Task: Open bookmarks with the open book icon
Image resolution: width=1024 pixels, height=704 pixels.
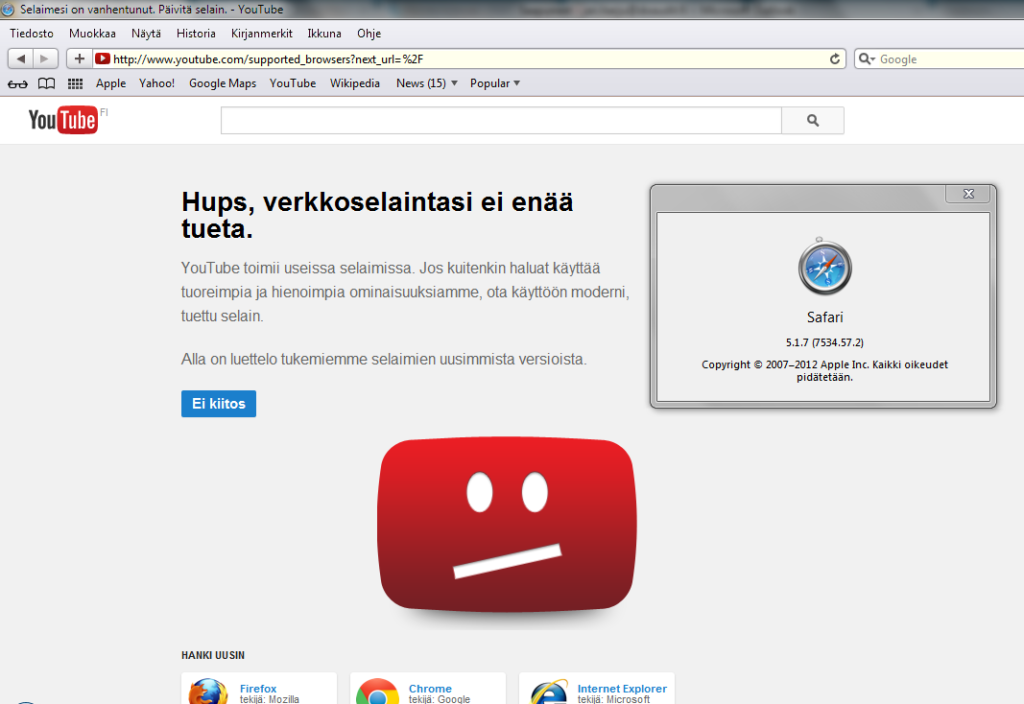Action: (x=46, y=83)
